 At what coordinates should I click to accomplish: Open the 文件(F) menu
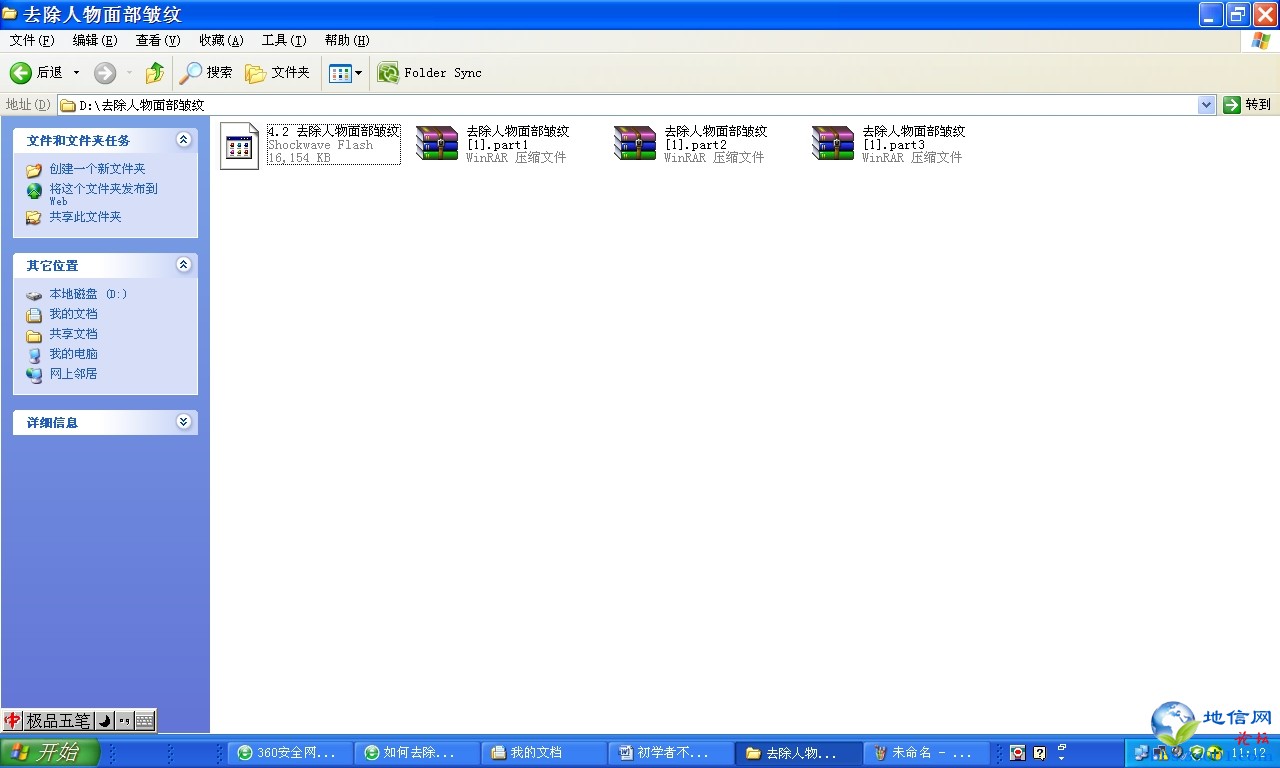click(32, 40)
